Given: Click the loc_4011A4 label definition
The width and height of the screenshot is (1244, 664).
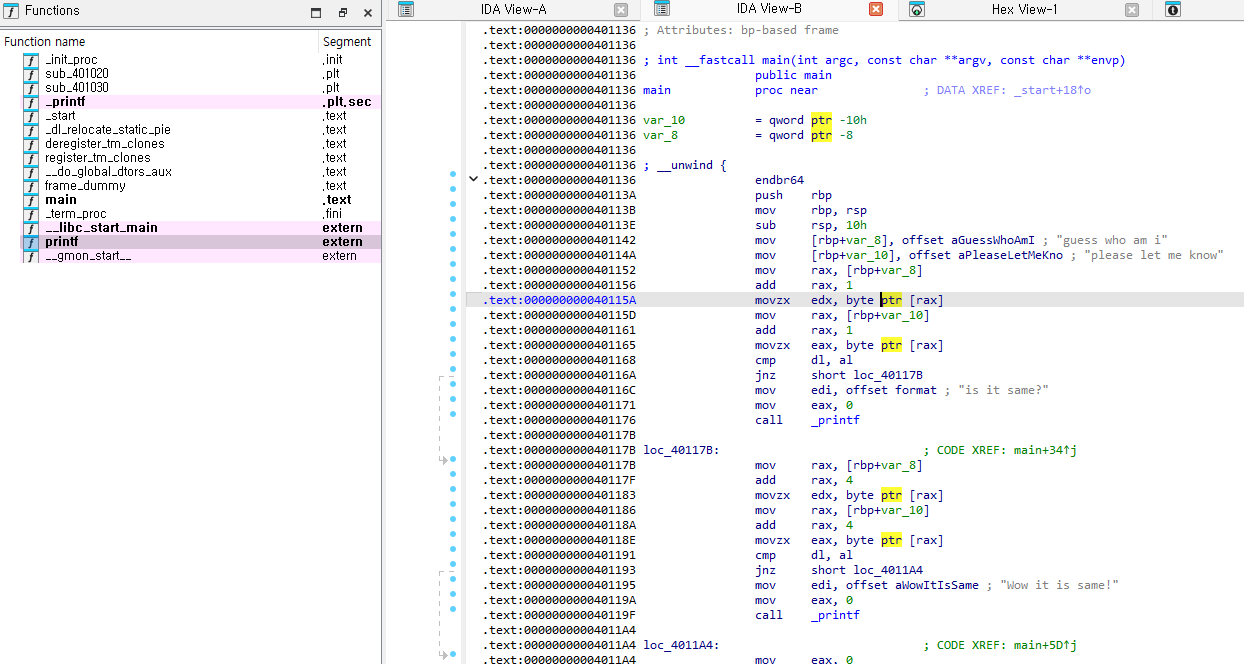Looking at the screenshot, I should click(x=681, y=645).
